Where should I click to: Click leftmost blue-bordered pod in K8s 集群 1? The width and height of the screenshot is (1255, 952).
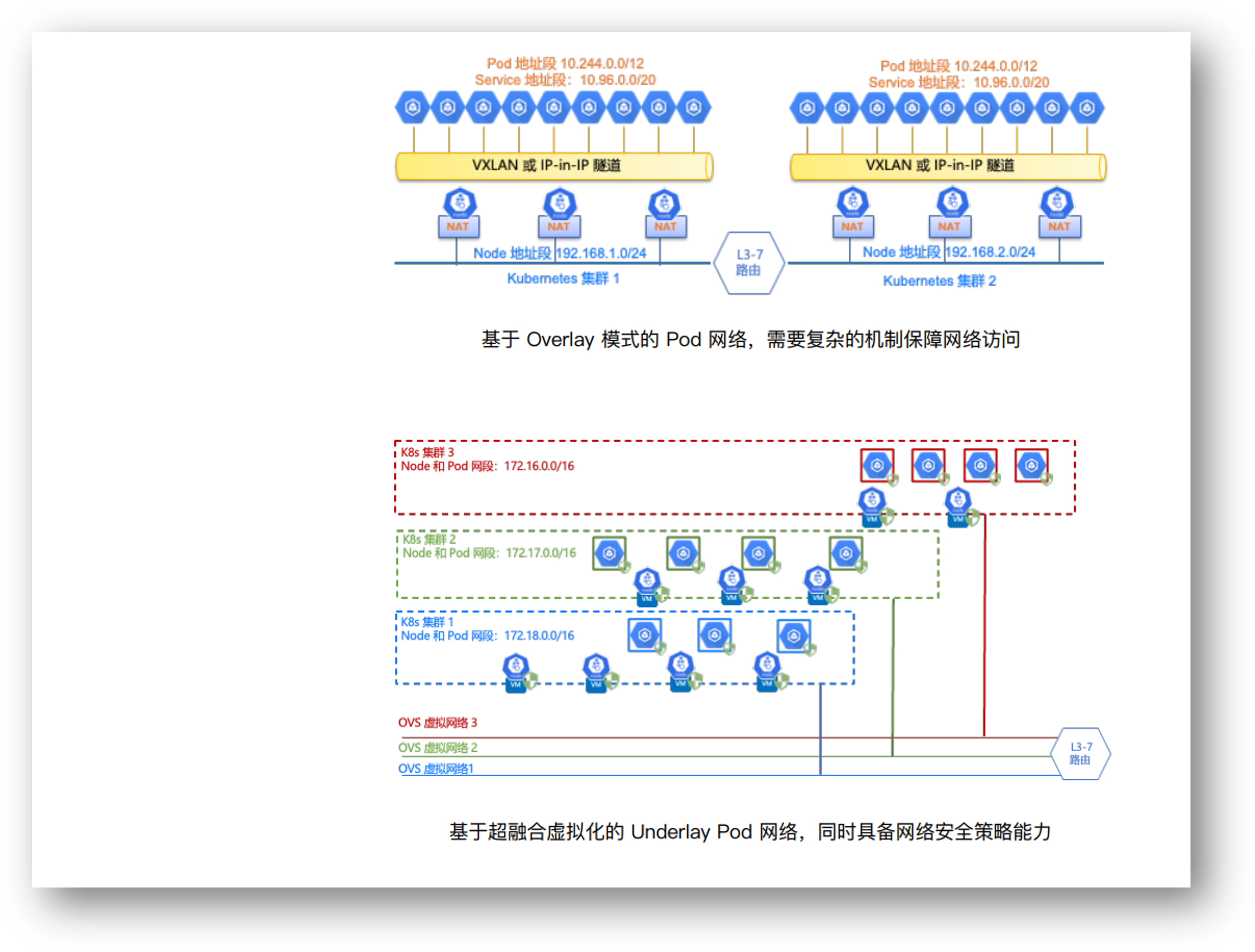tap(645, 635)
